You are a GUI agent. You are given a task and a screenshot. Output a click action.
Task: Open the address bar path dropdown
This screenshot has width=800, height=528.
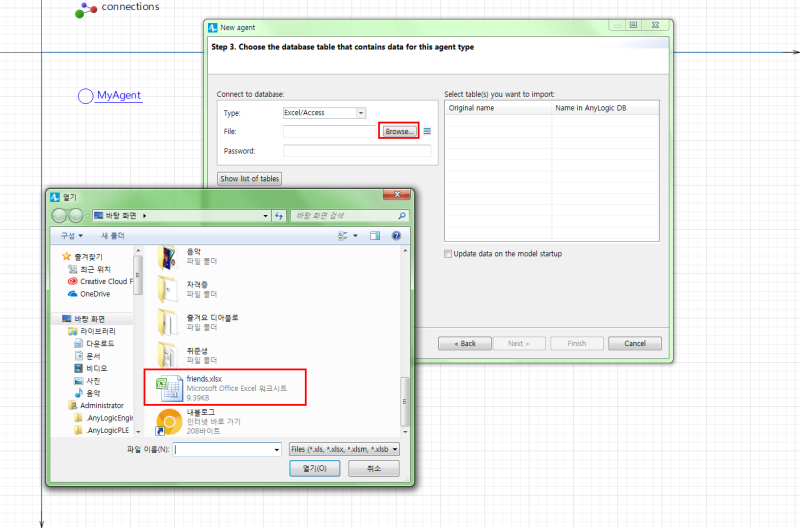point(265,216)
